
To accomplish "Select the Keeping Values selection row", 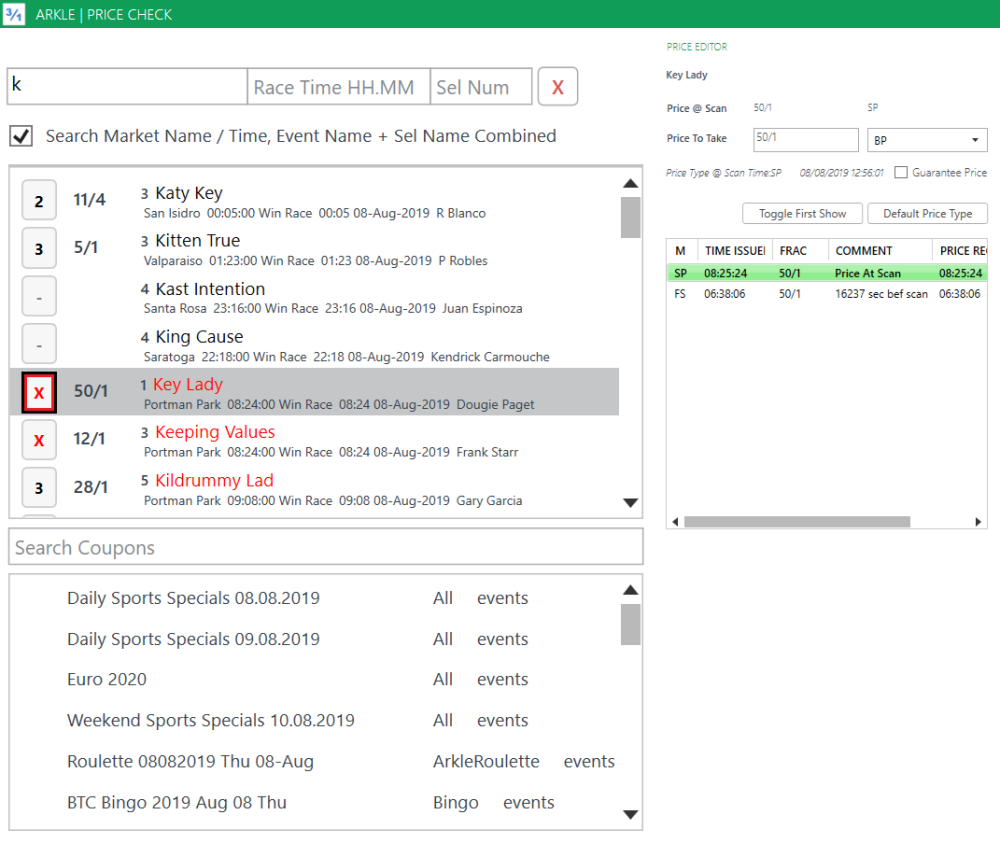I will 314,440.
